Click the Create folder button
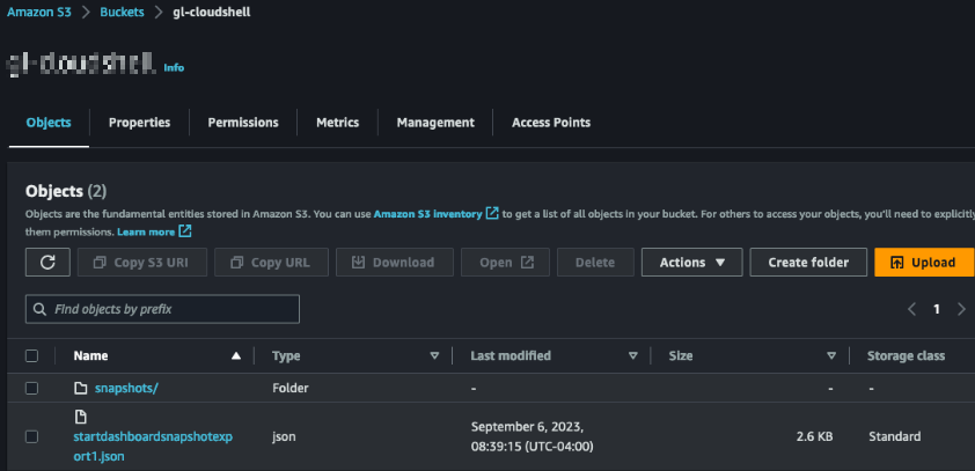Image resolution: width=977 pixels, height=472 pixels. point(808,262)
